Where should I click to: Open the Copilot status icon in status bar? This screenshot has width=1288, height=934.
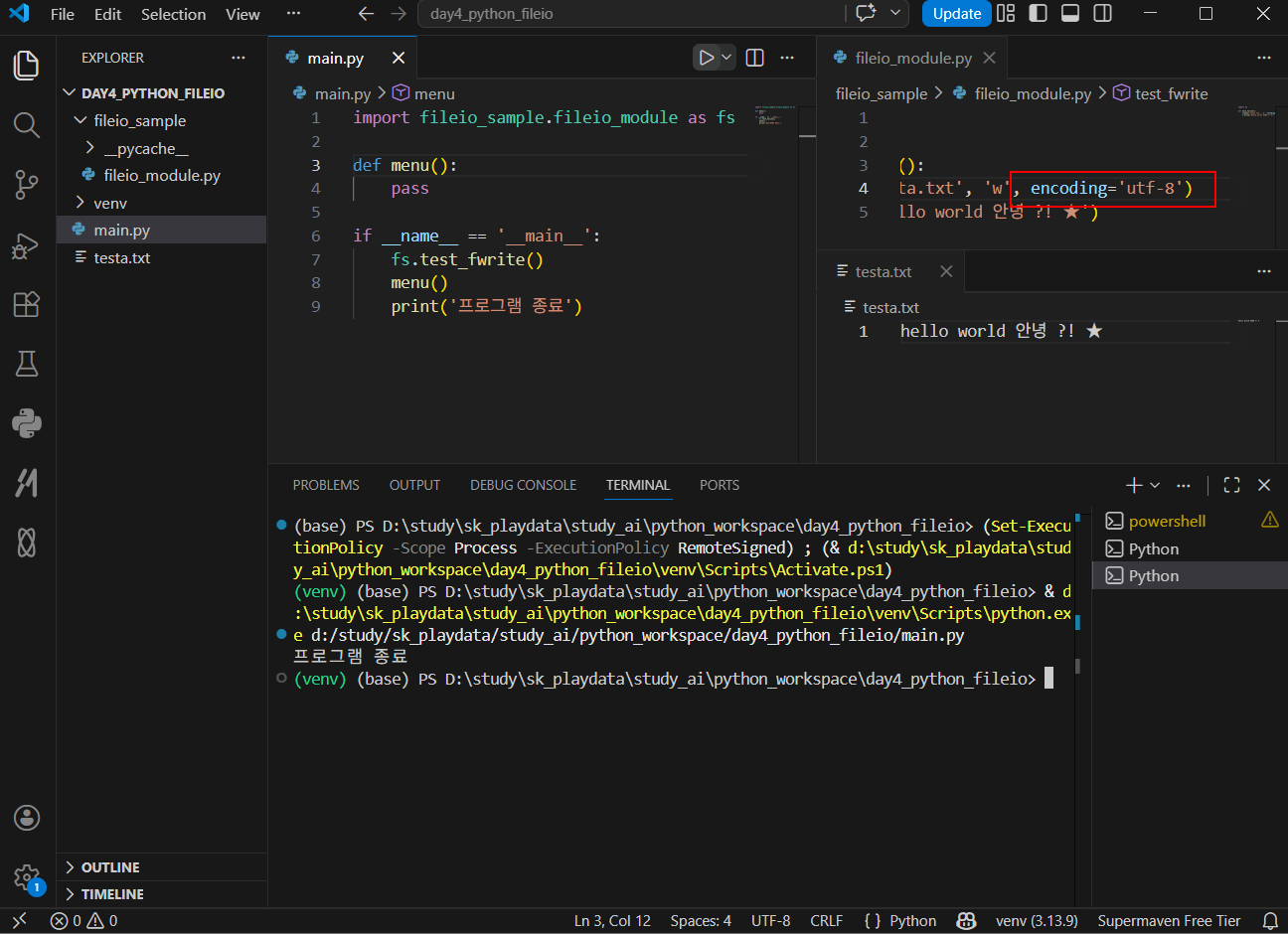(966, 921)
